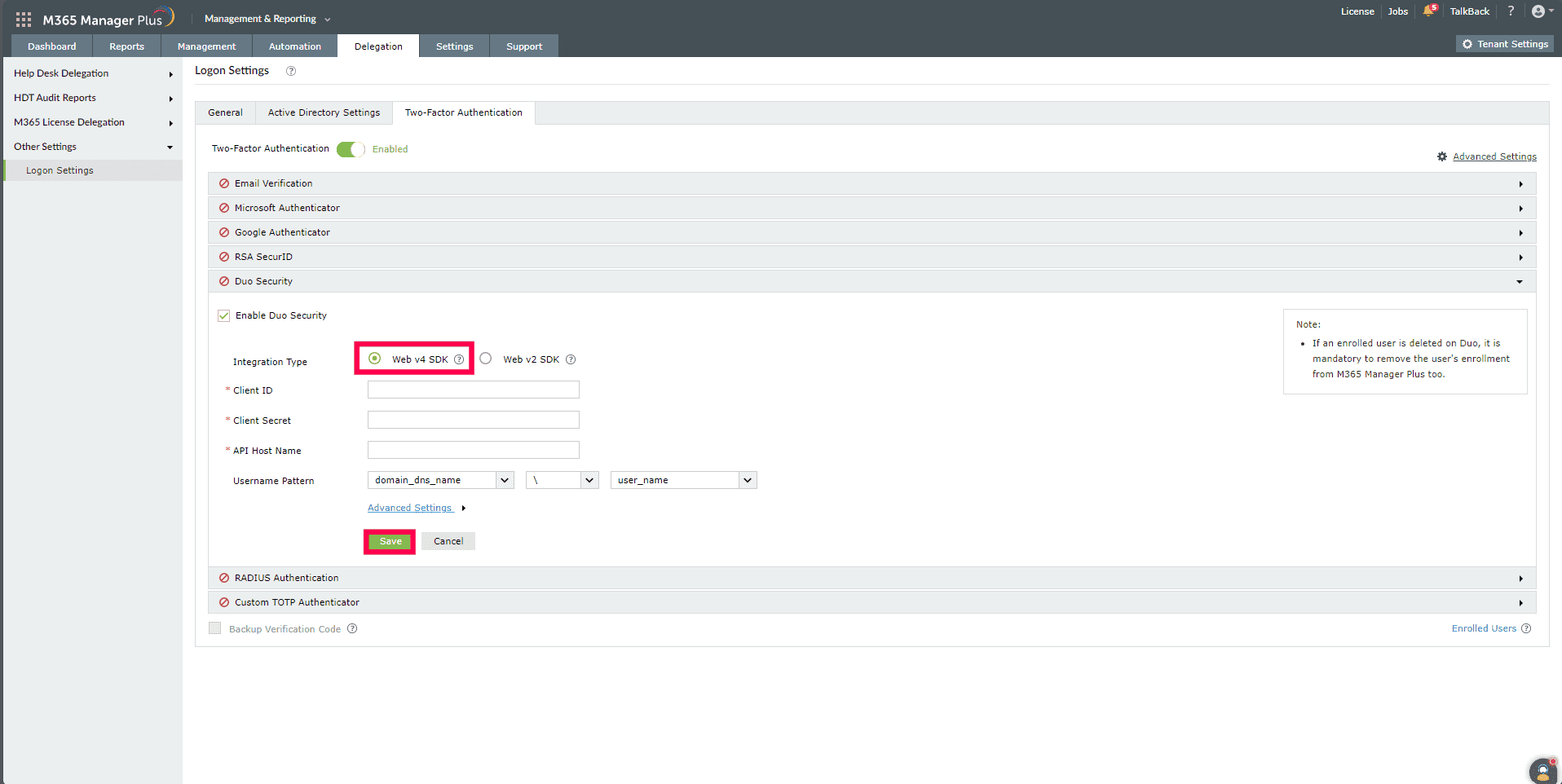Switch to the Automation tab

point(295,46)
